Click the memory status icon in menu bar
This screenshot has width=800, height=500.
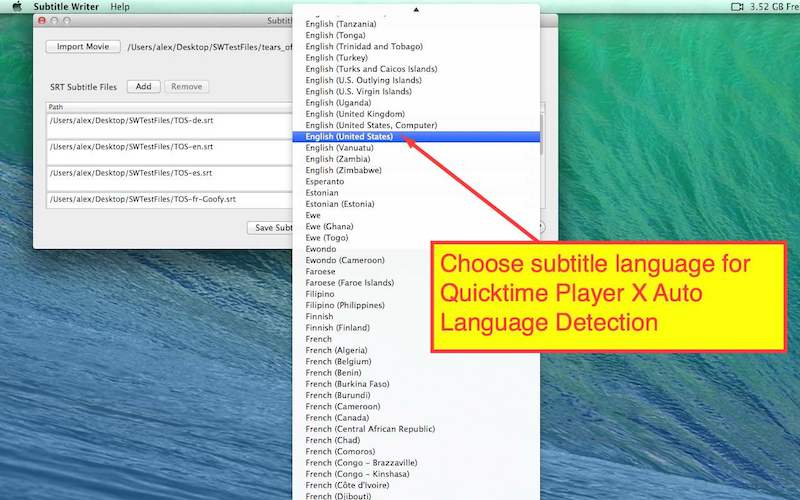[737, 7]
